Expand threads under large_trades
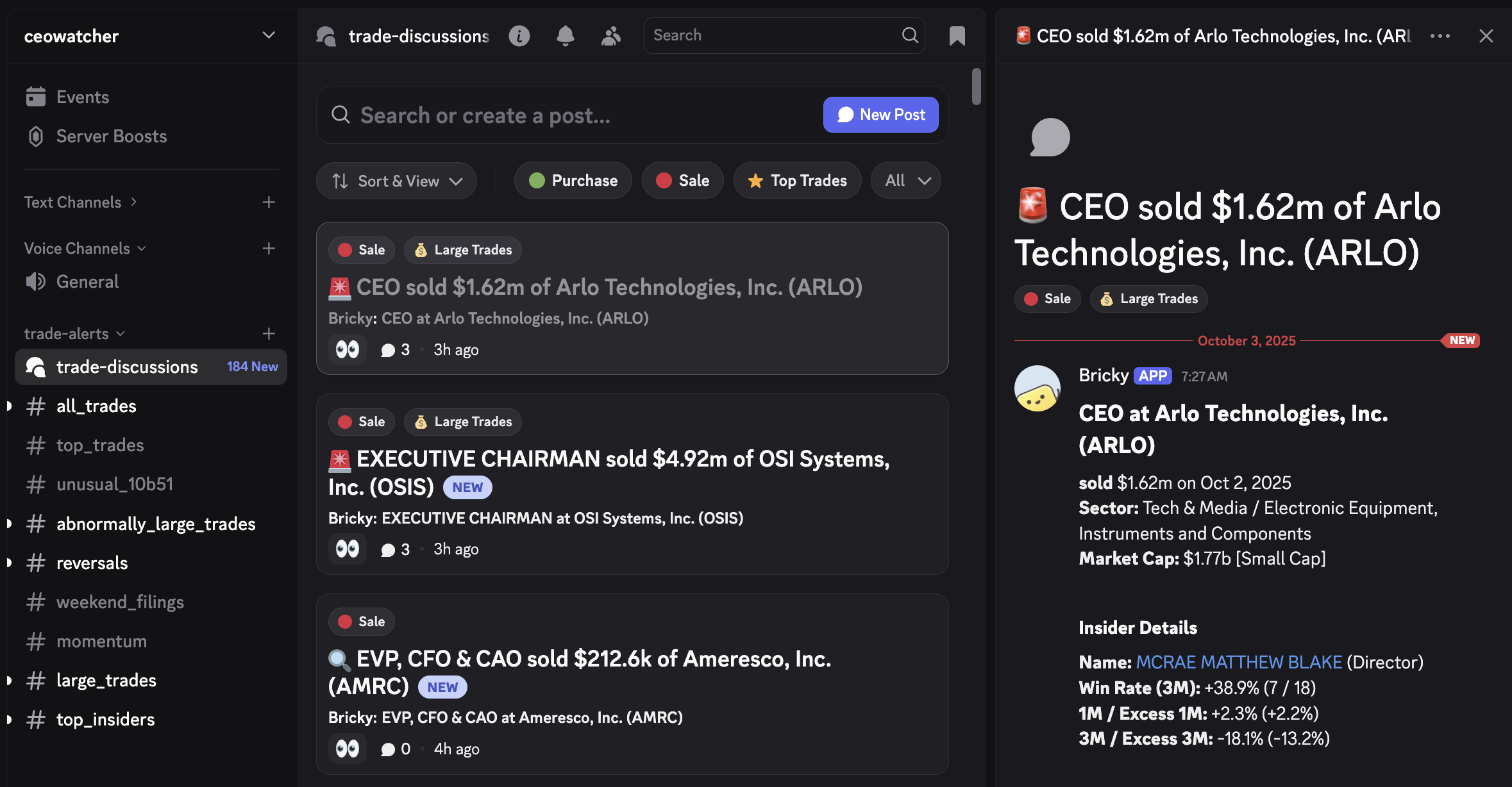This screenshot has width=1512, height=787. point(9,680)
